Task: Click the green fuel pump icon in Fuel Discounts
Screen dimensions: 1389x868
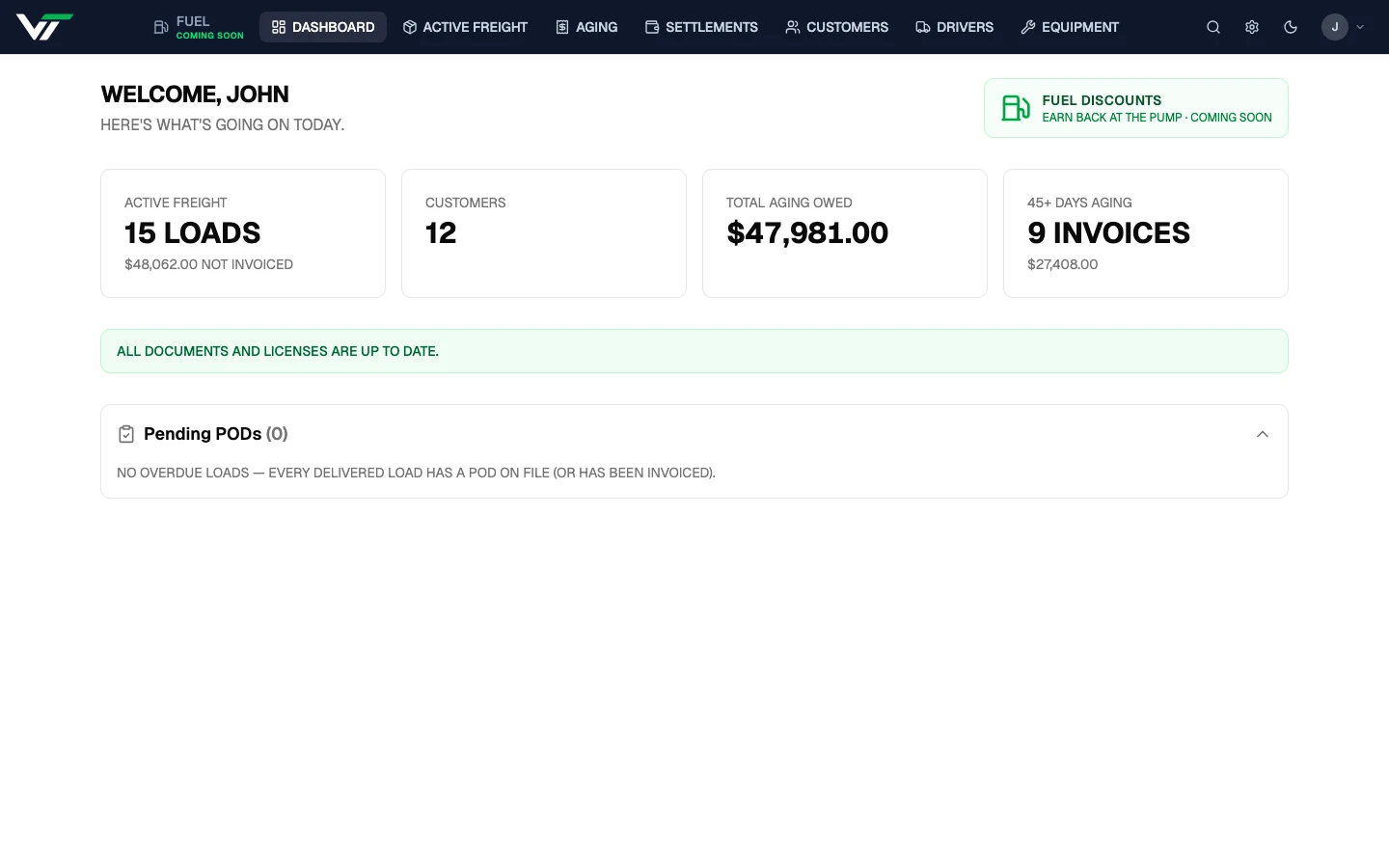Action: click(x=1016, y=108)
